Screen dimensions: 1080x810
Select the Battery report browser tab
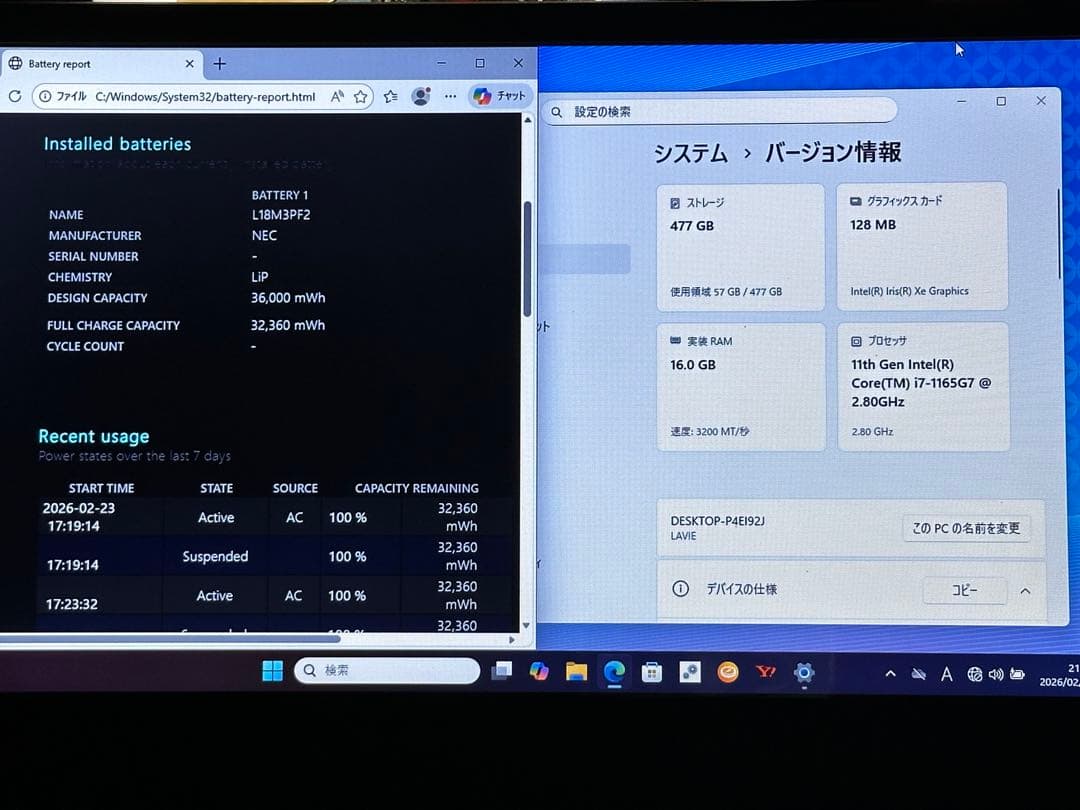[x=102, y=63]
